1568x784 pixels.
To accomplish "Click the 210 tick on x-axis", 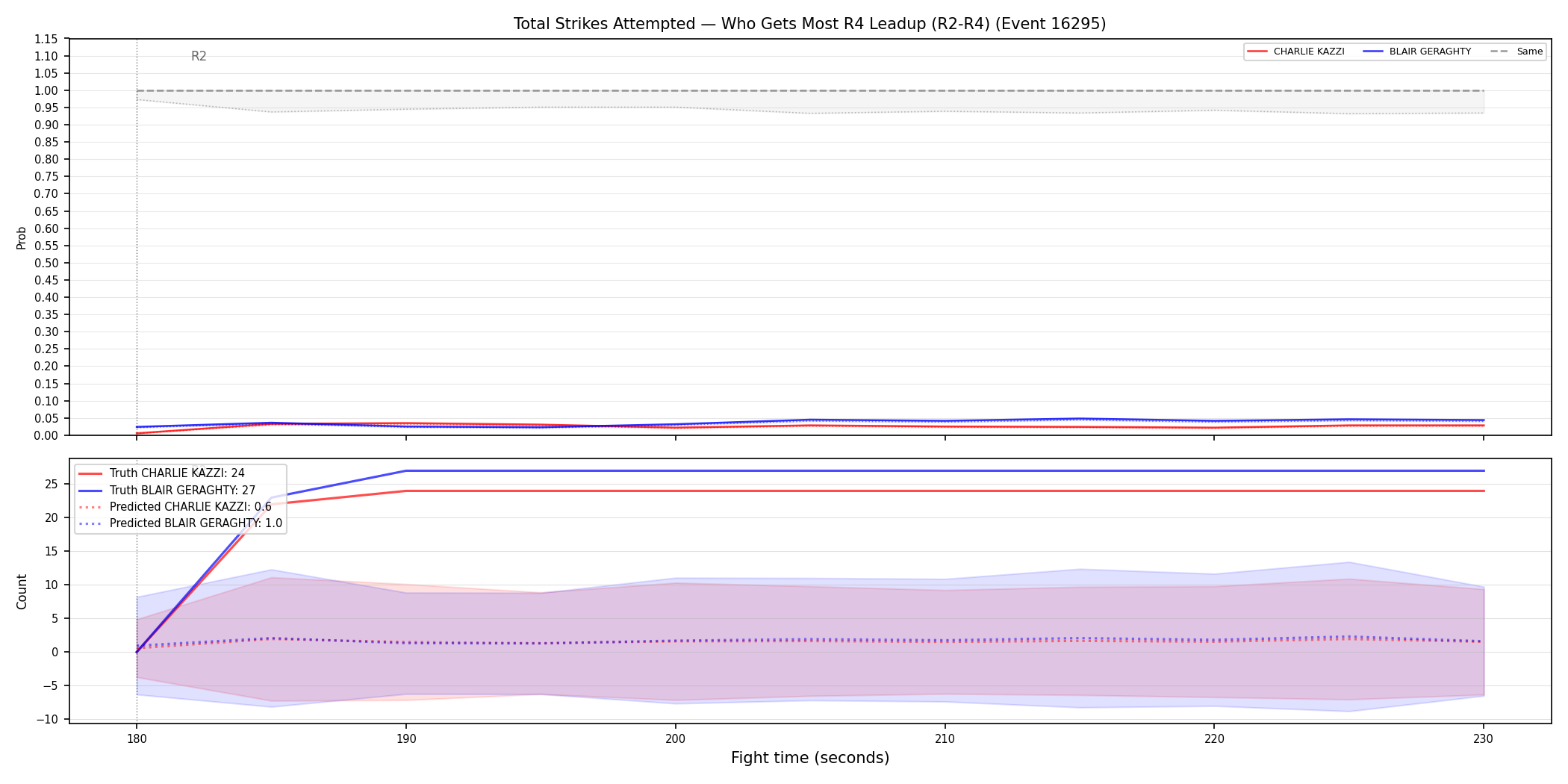I will 945,739.
